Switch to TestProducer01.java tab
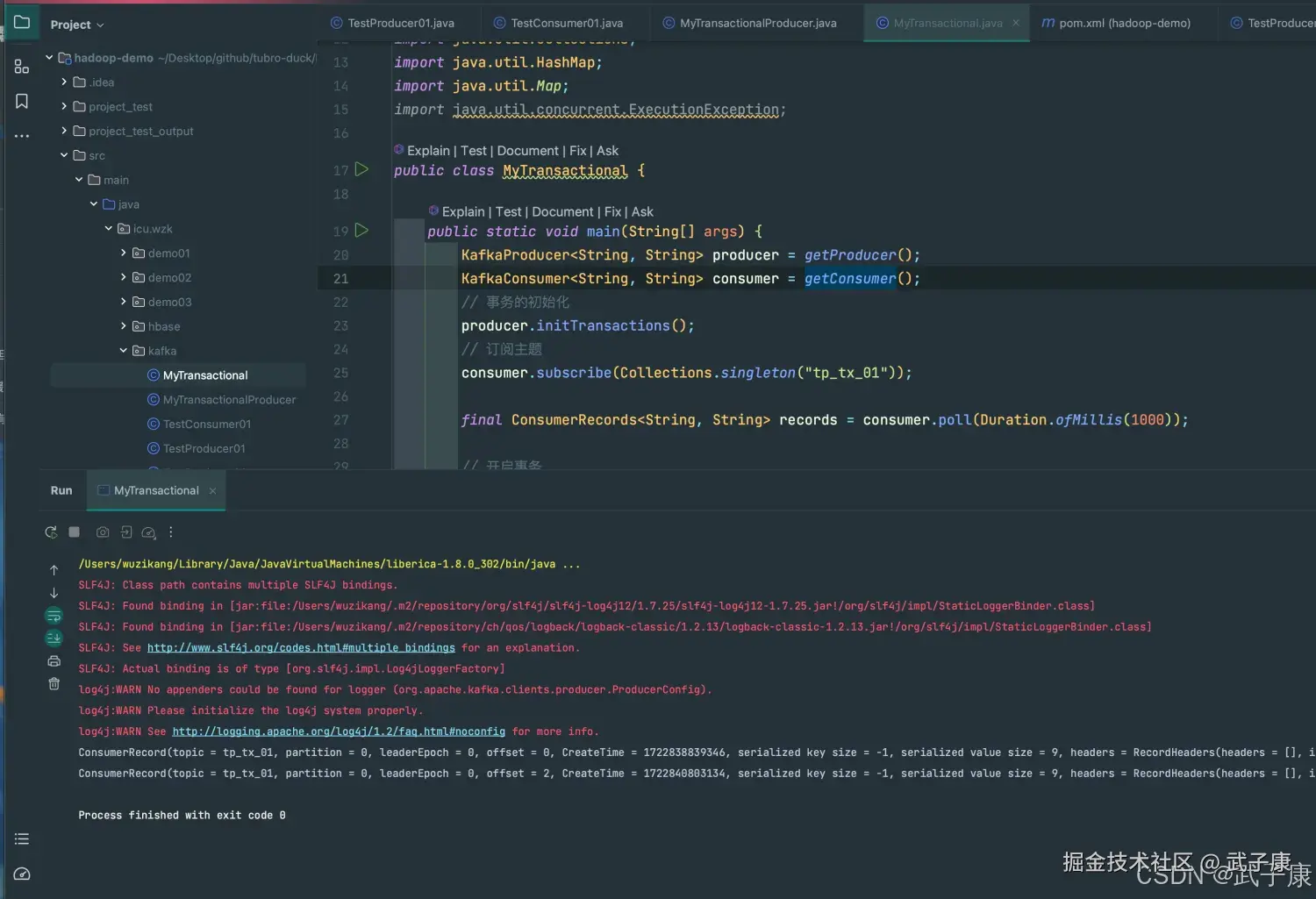The image size is (1316, 899). (392, 23)
